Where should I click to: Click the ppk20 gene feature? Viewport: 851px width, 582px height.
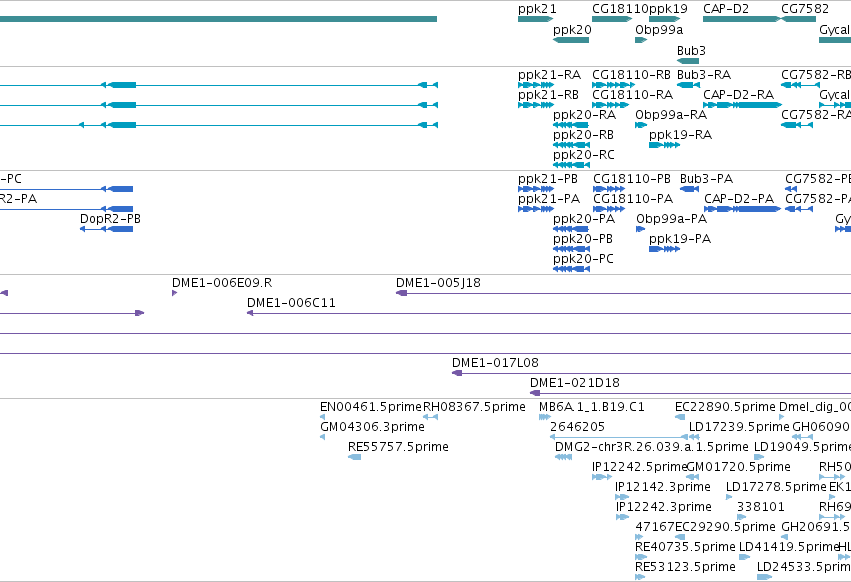coord(571,40)
